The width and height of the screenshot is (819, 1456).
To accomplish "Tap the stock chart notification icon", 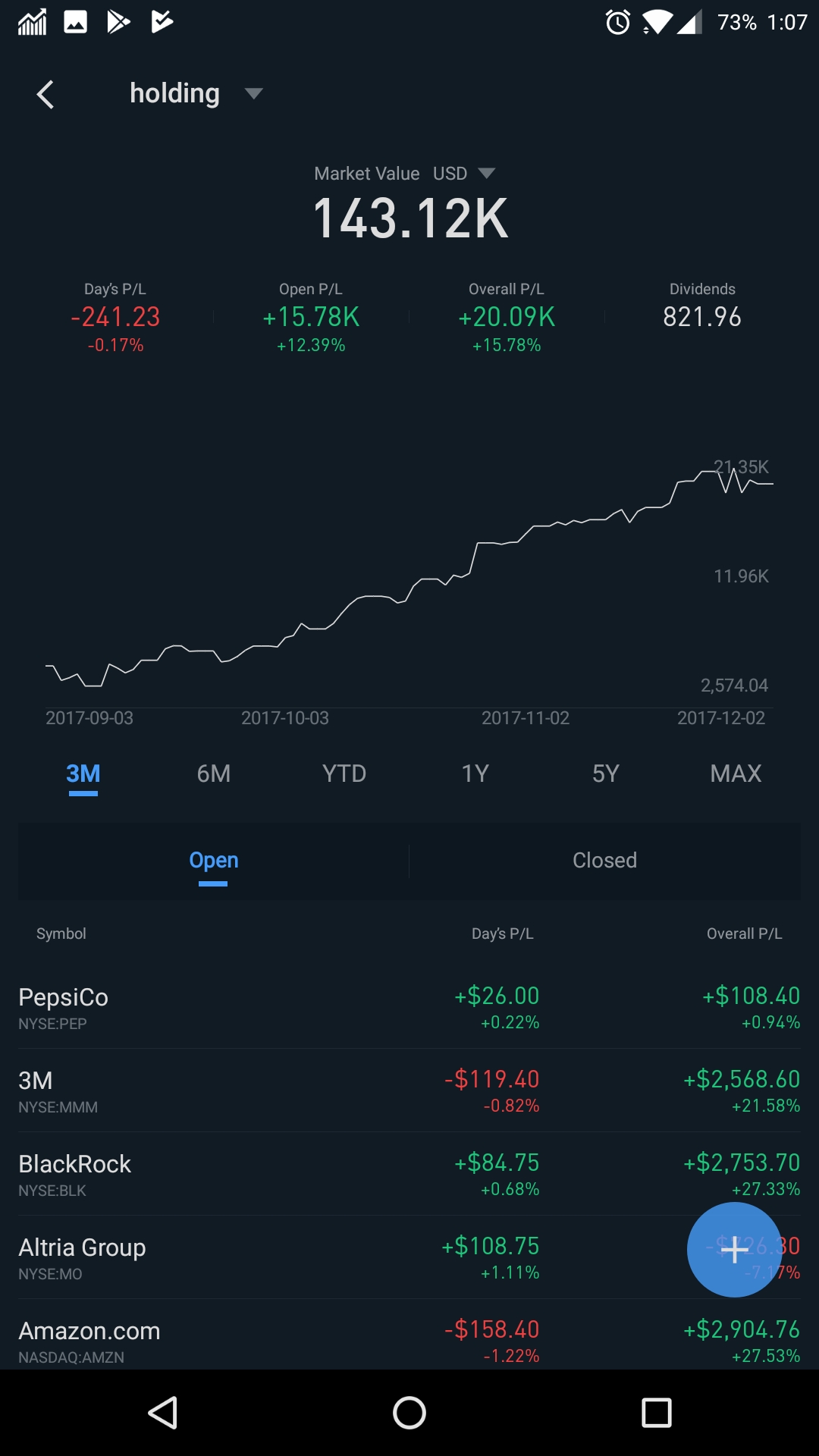I will coord(32,22).
